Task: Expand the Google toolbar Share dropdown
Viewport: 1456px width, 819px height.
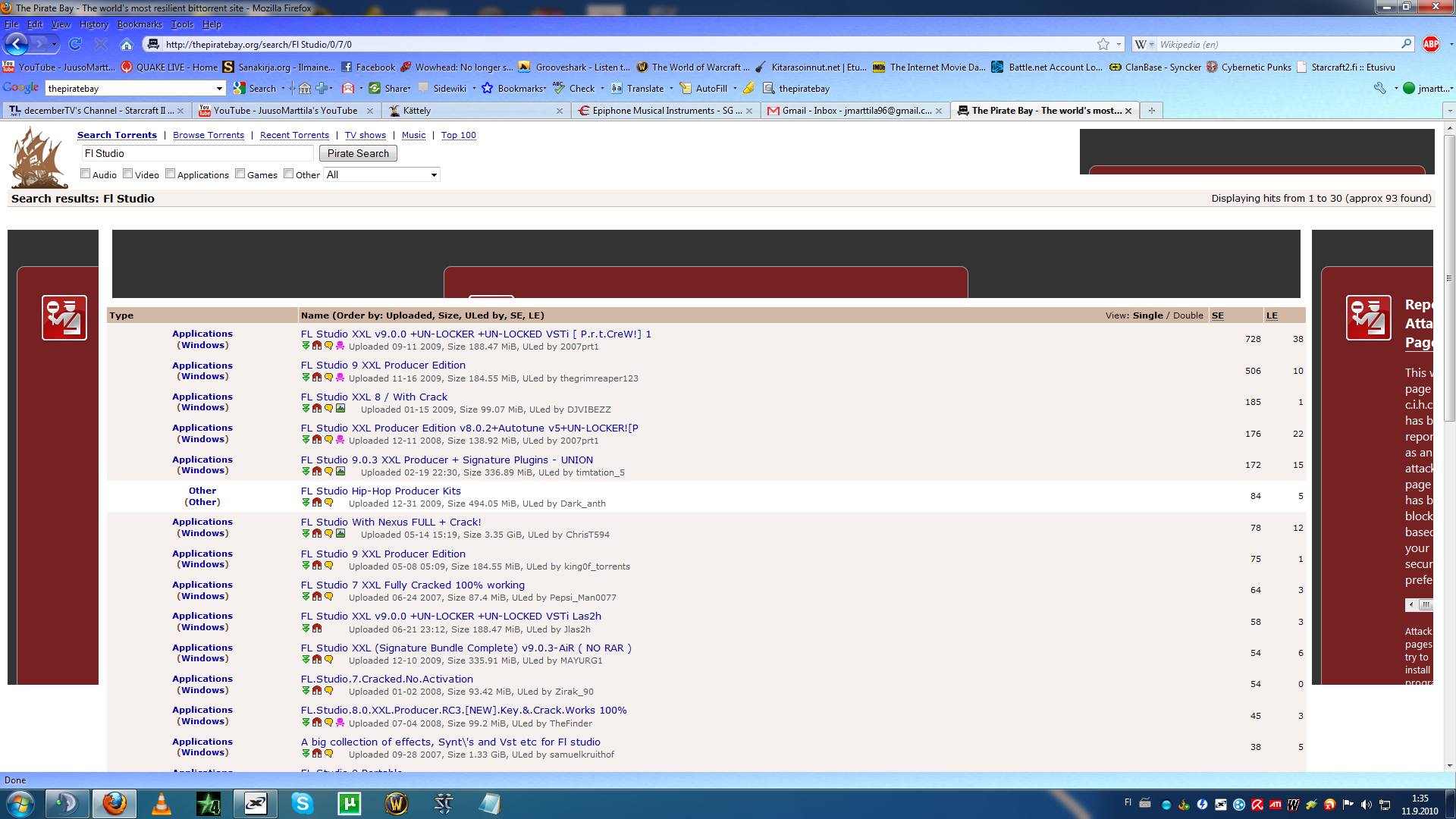Action: (409, 89)
